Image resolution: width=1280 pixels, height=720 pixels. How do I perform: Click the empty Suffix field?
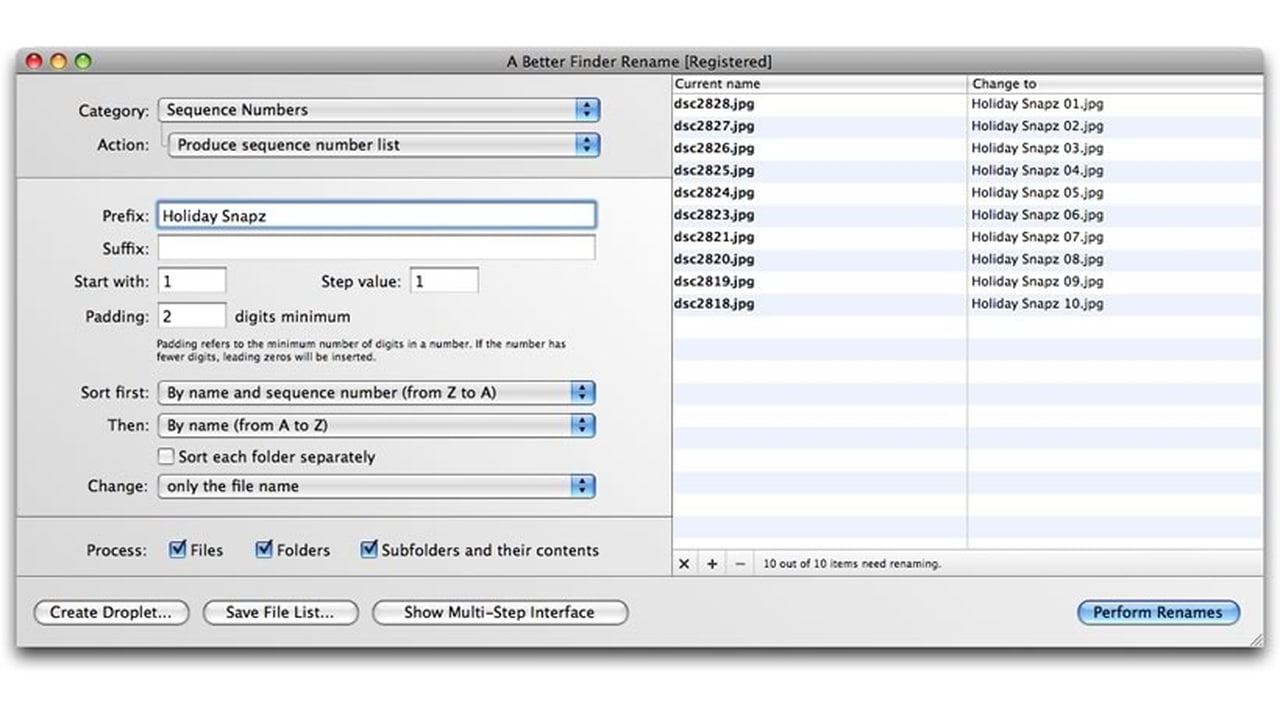pyautogui.click(x=376, y=248)
